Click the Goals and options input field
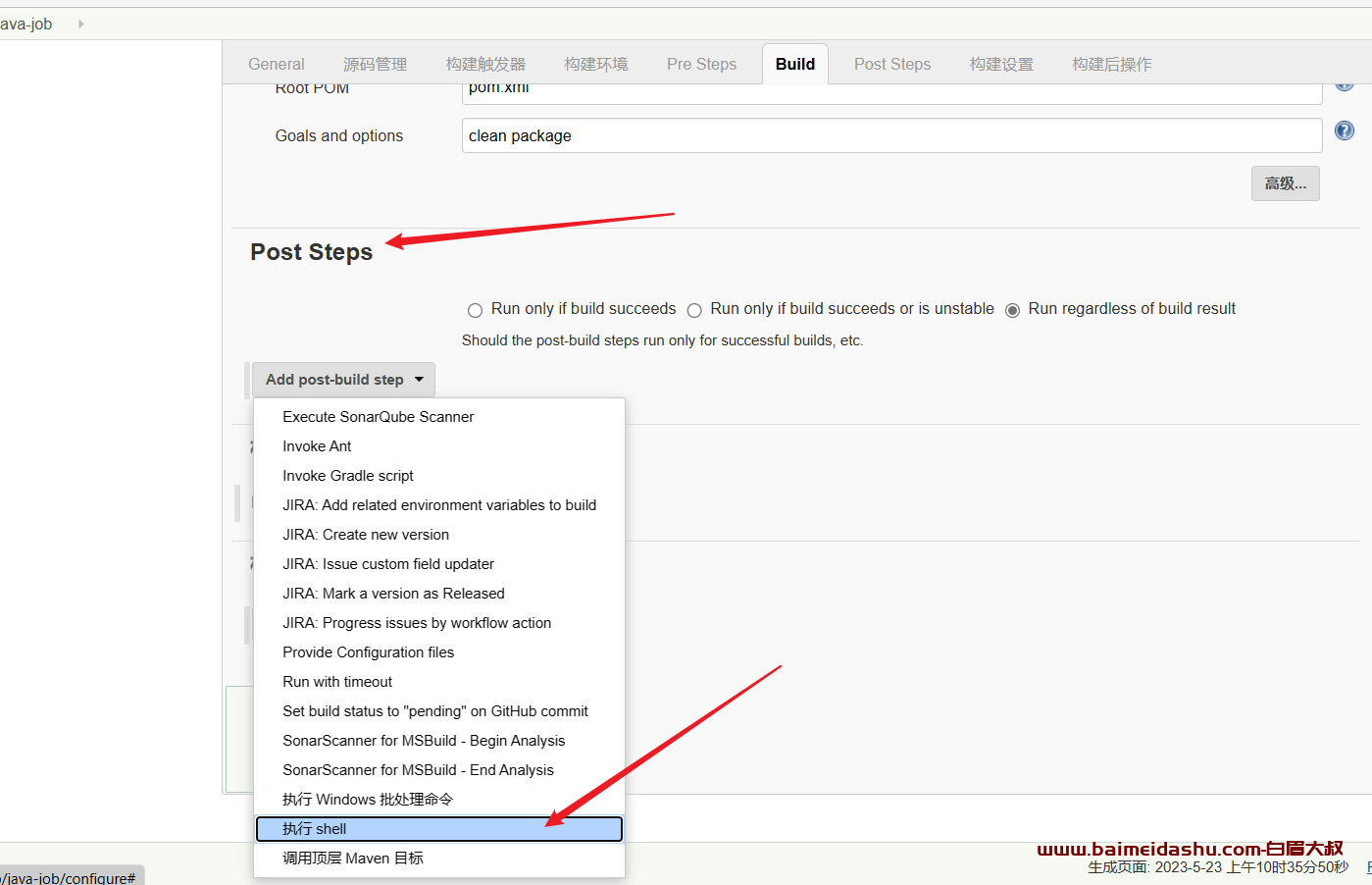The height and width of the screenshot is (885, 1372). [x=891, y=135]
